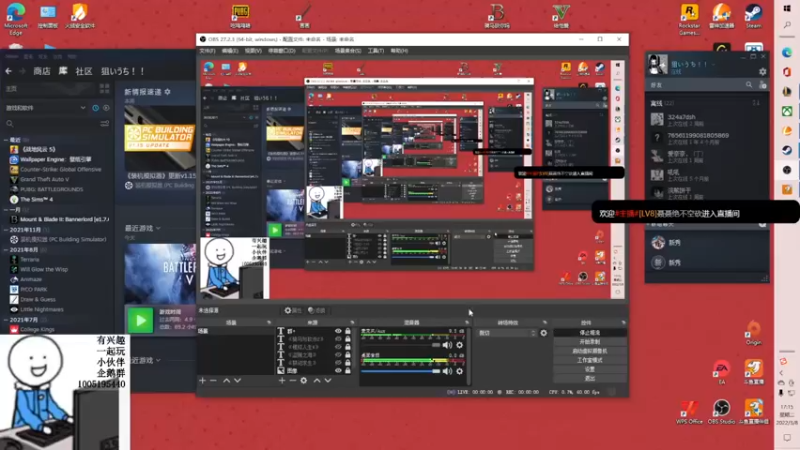Screen dimensions: 800x450
Task: Open desktop audio channel gear settings
Action: click(460, 371)
